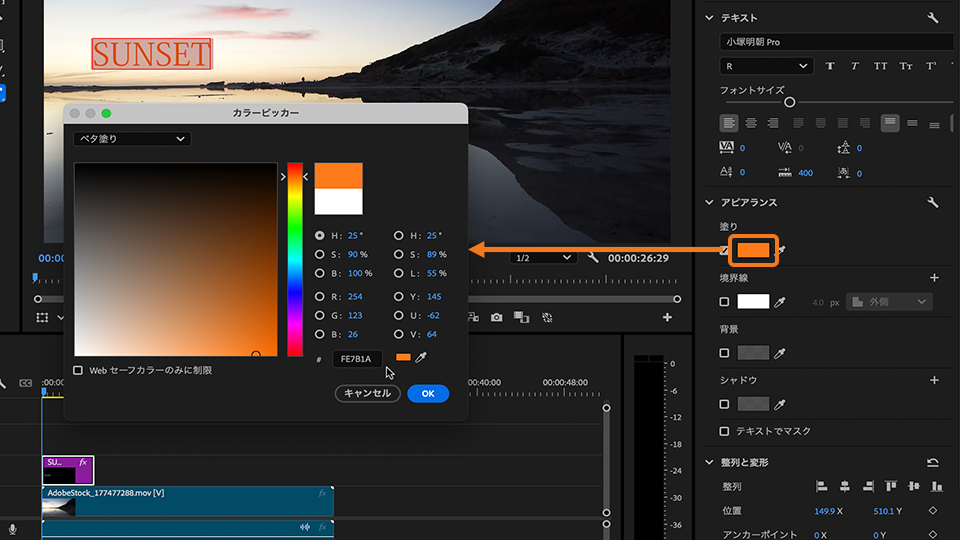
Task: Reset the align and transform section
Action: click(933, 462)
